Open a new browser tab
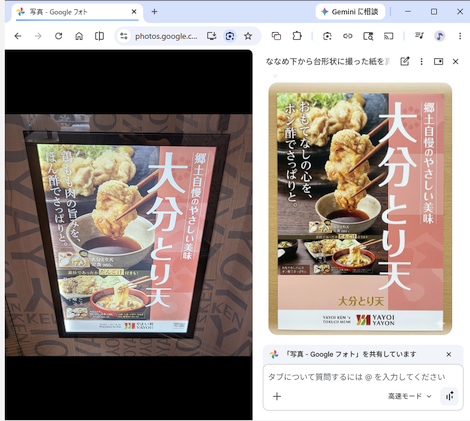The image size is (470, 421). point(154,12)
